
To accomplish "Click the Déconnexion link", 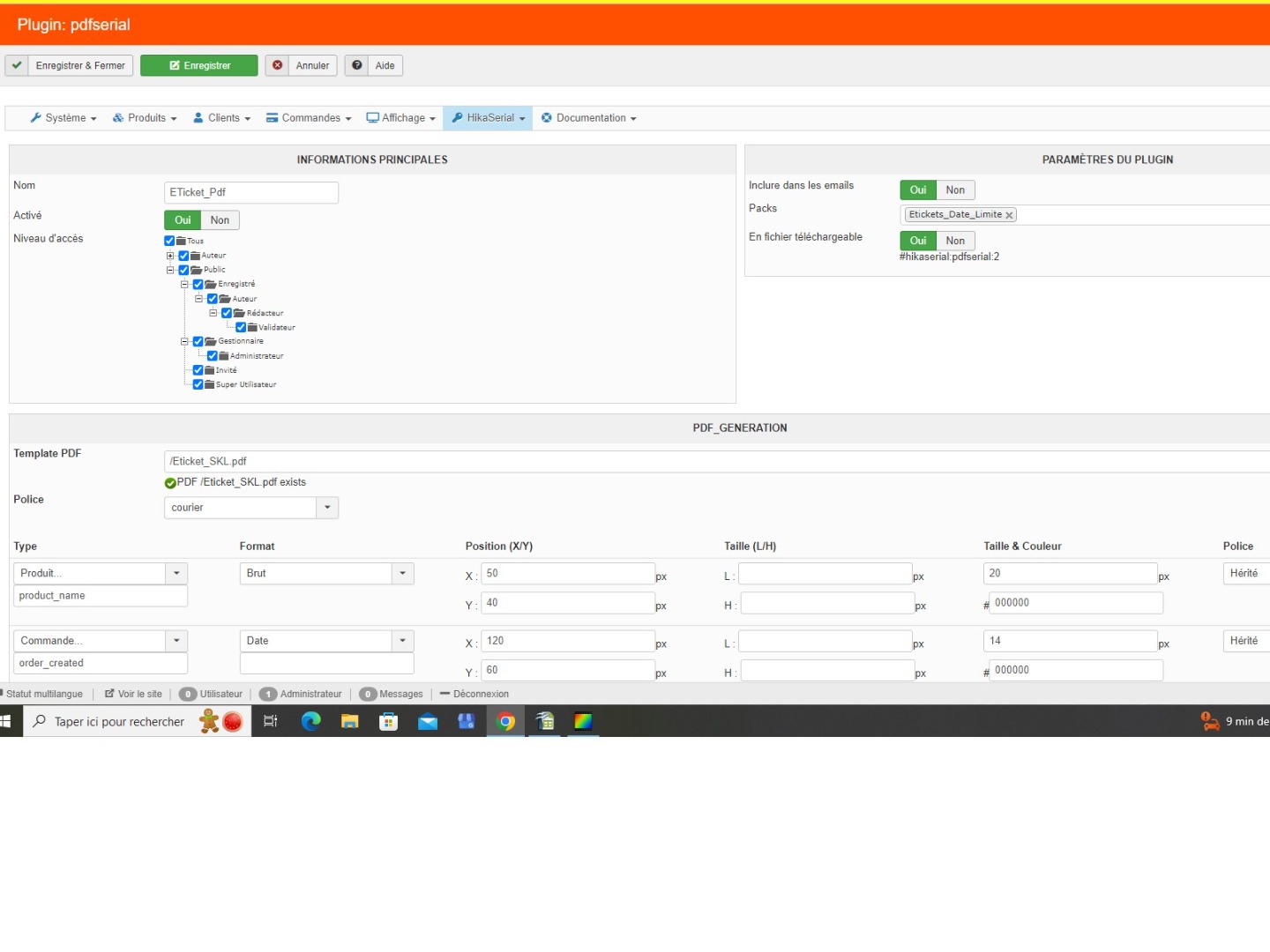I will 474,695.
